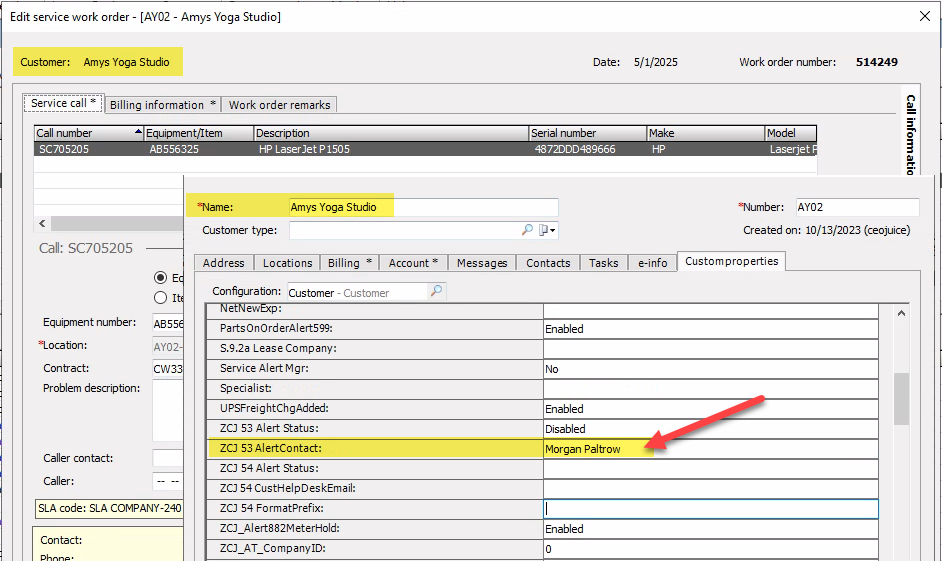942x561 pixels.
Task: Click the Call information vertical side tab
Action: [911, 133]
